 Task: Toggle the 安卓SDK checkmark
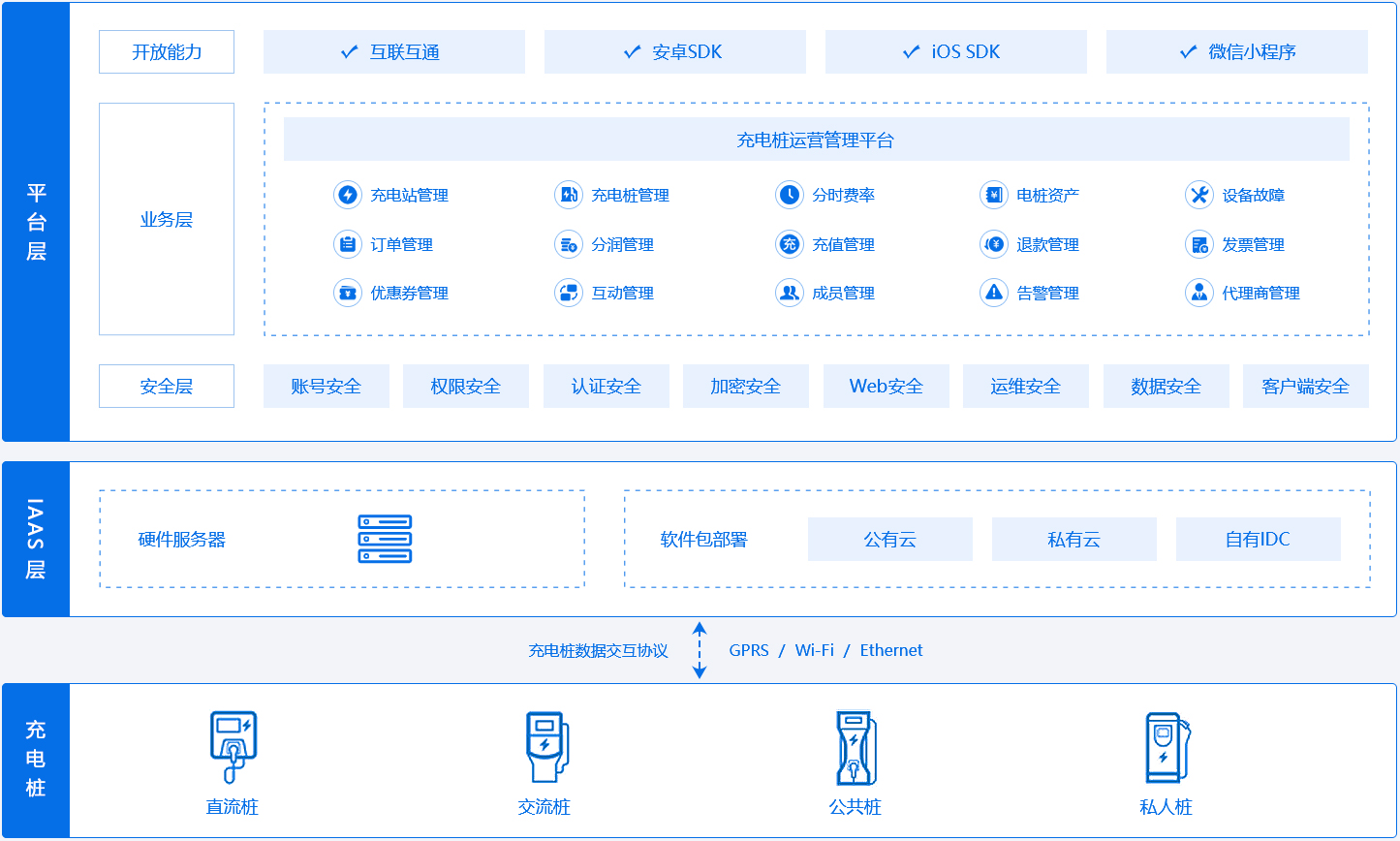coord(632,52)
